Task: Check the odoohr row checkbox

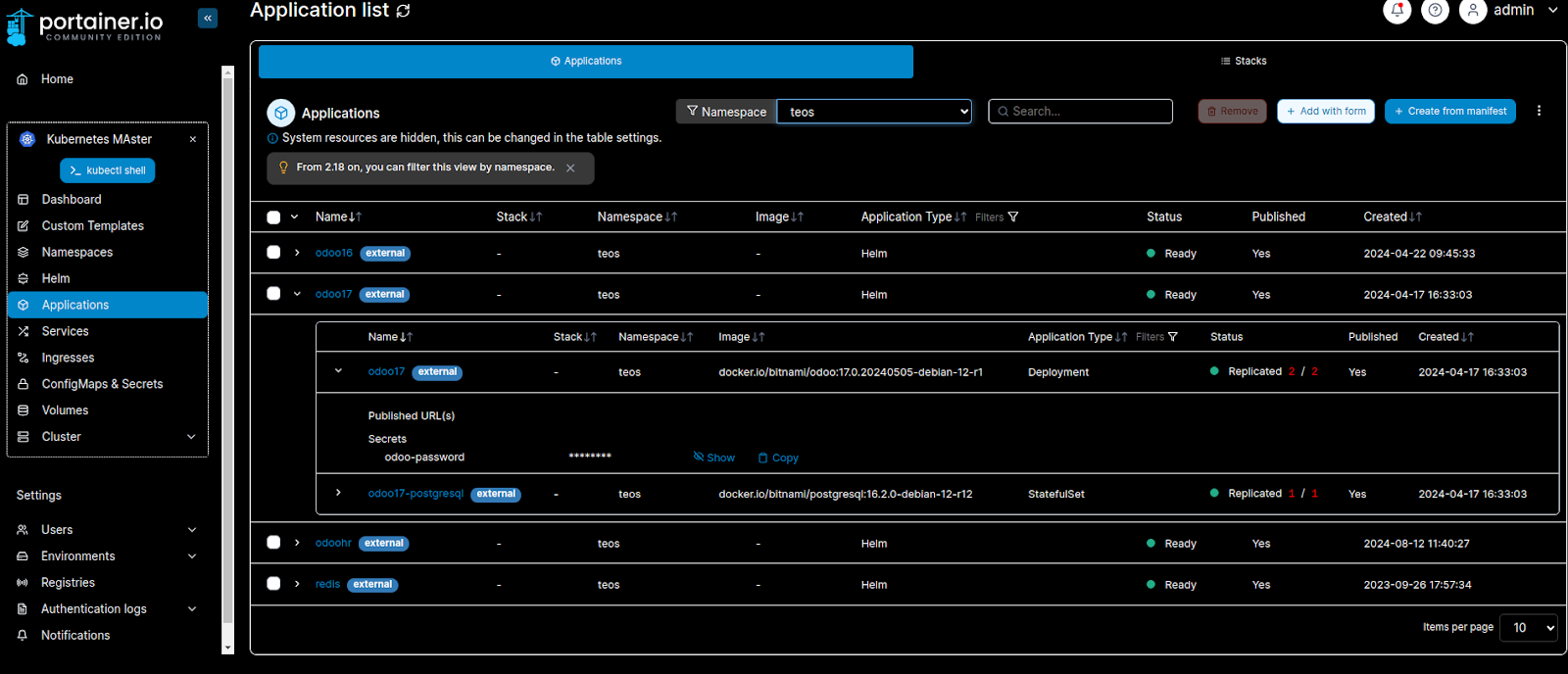Action: point(273,543)
